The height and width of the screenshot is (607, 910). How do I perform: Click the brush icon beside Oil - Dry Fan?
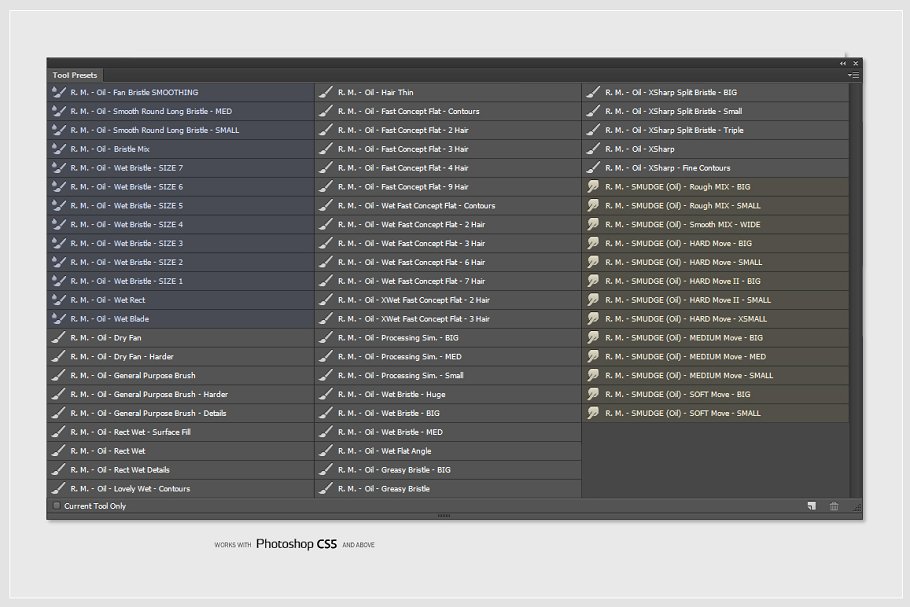coord(58,338)
